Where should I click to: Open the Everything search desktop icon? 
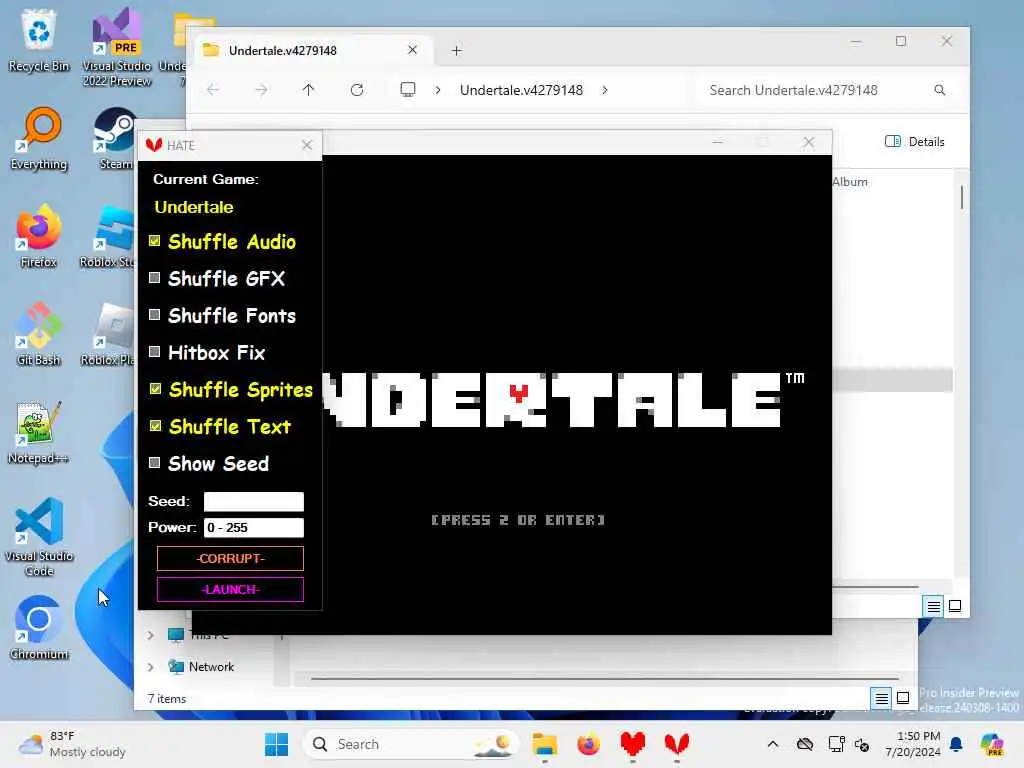39,138
